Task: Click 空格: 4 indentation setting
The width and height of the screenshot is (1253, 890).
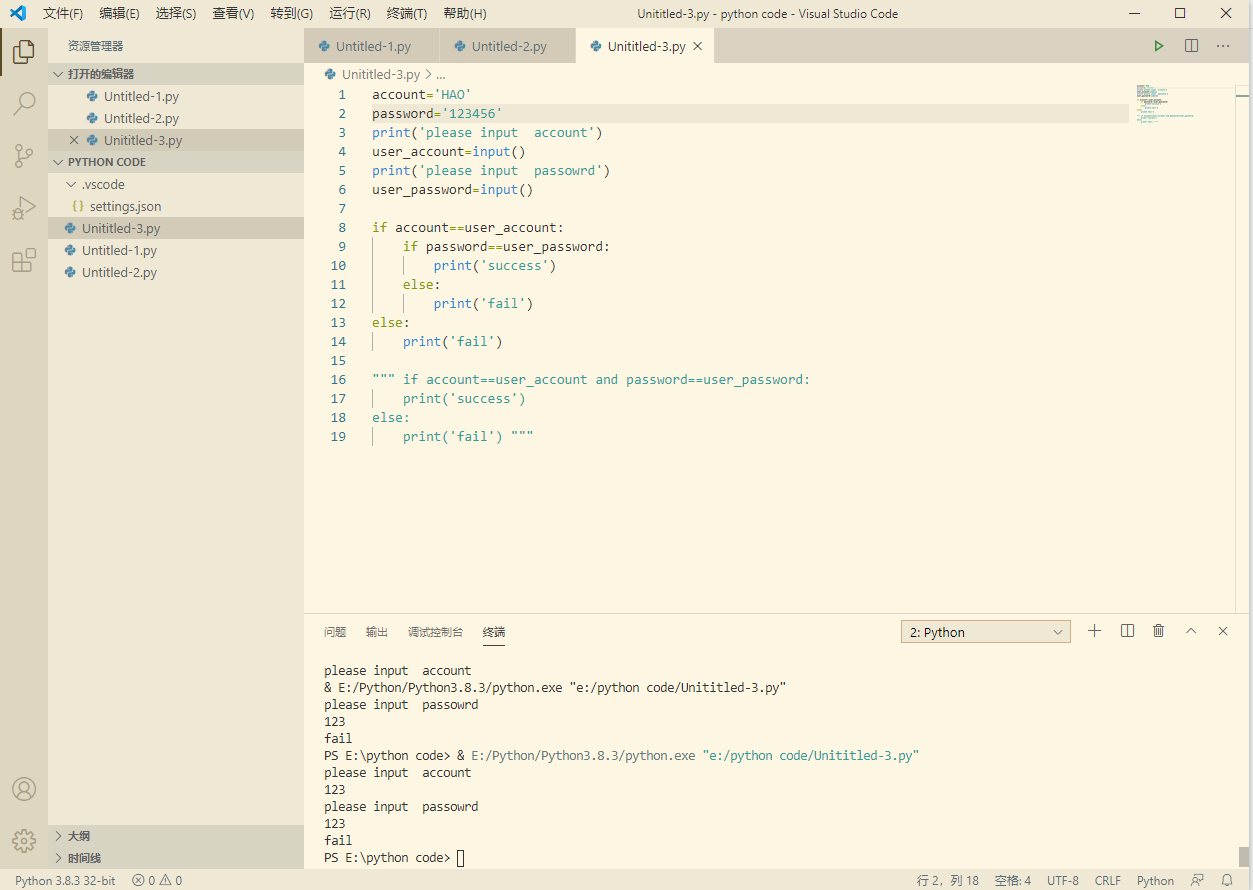Action: coord(1013,880)
